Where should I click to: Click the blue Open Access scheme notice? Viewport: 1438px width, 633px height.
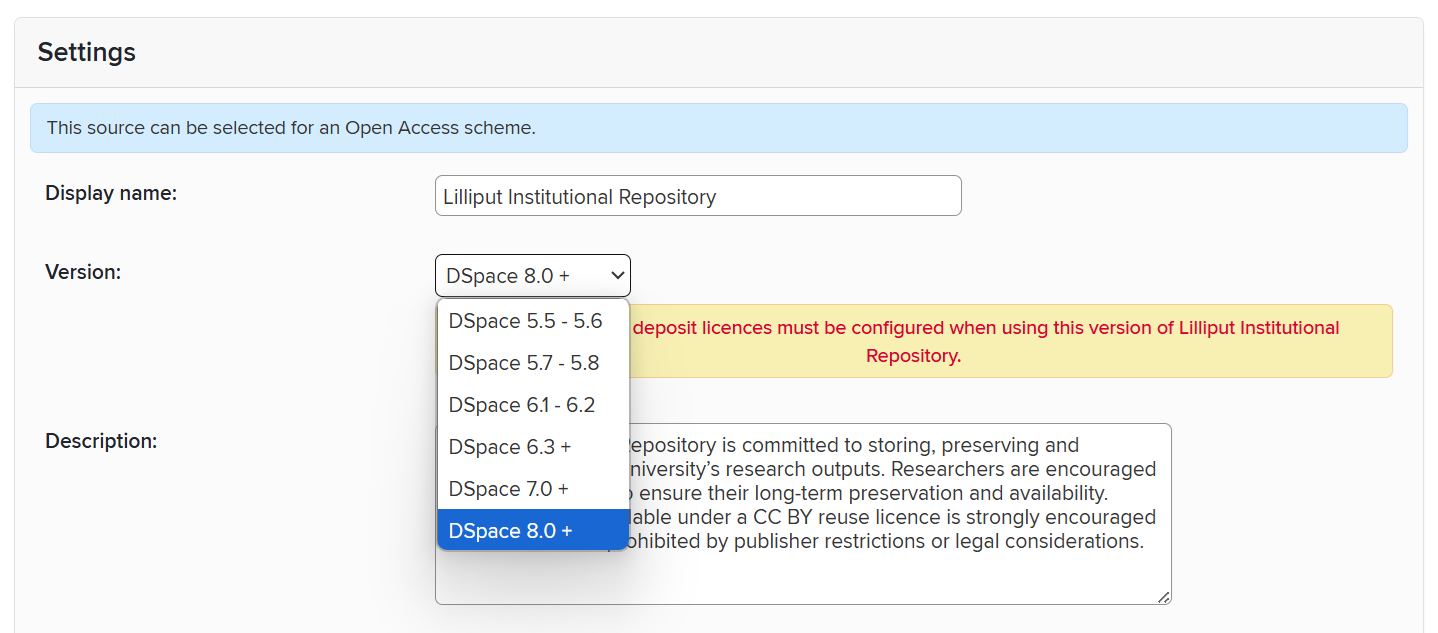pos(718,128)
